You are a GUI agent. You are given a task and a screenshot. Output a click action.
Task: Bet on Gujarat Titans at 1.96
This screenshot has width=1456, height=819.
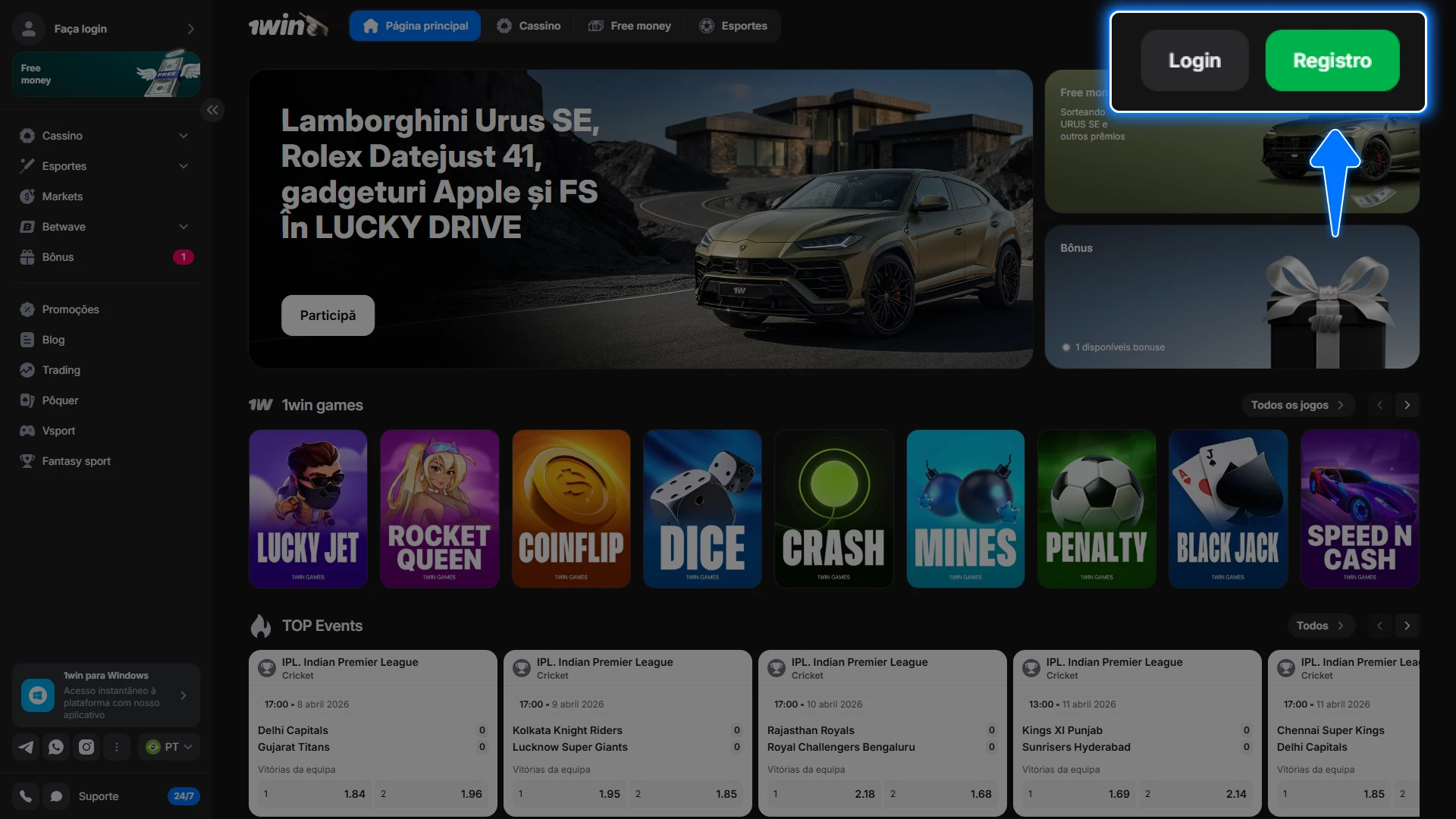click(431, 794)
